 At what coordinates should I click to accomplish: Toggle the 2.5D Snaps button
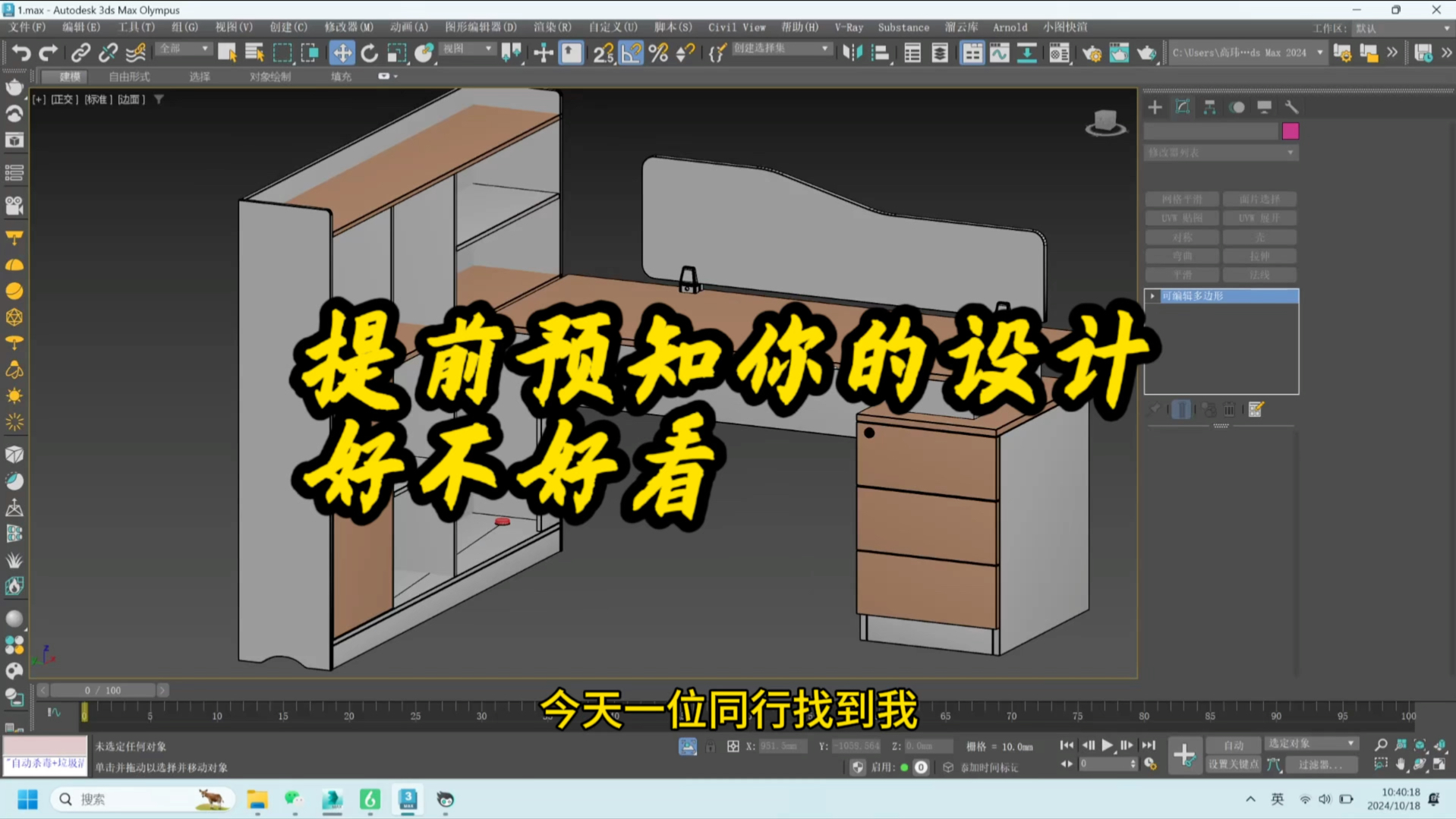[x=604, y=53]
